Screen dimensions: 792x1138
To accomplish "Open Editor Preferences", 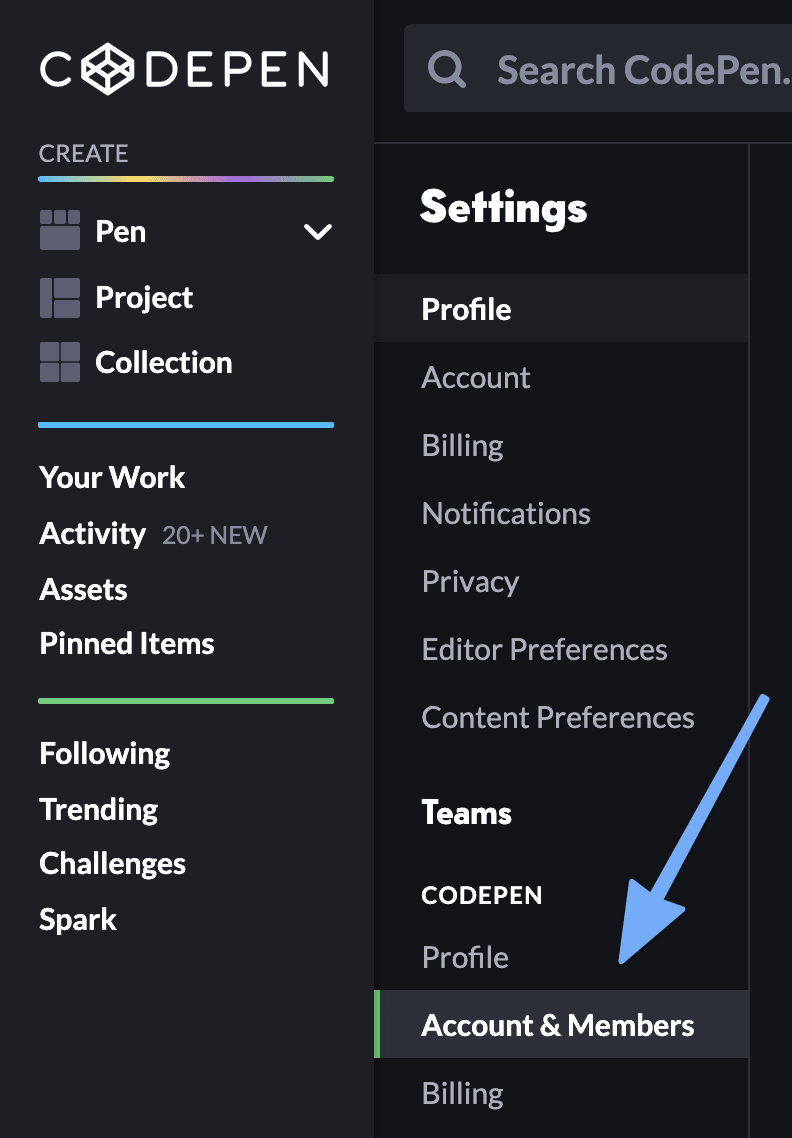I will [x=545, y=649].
